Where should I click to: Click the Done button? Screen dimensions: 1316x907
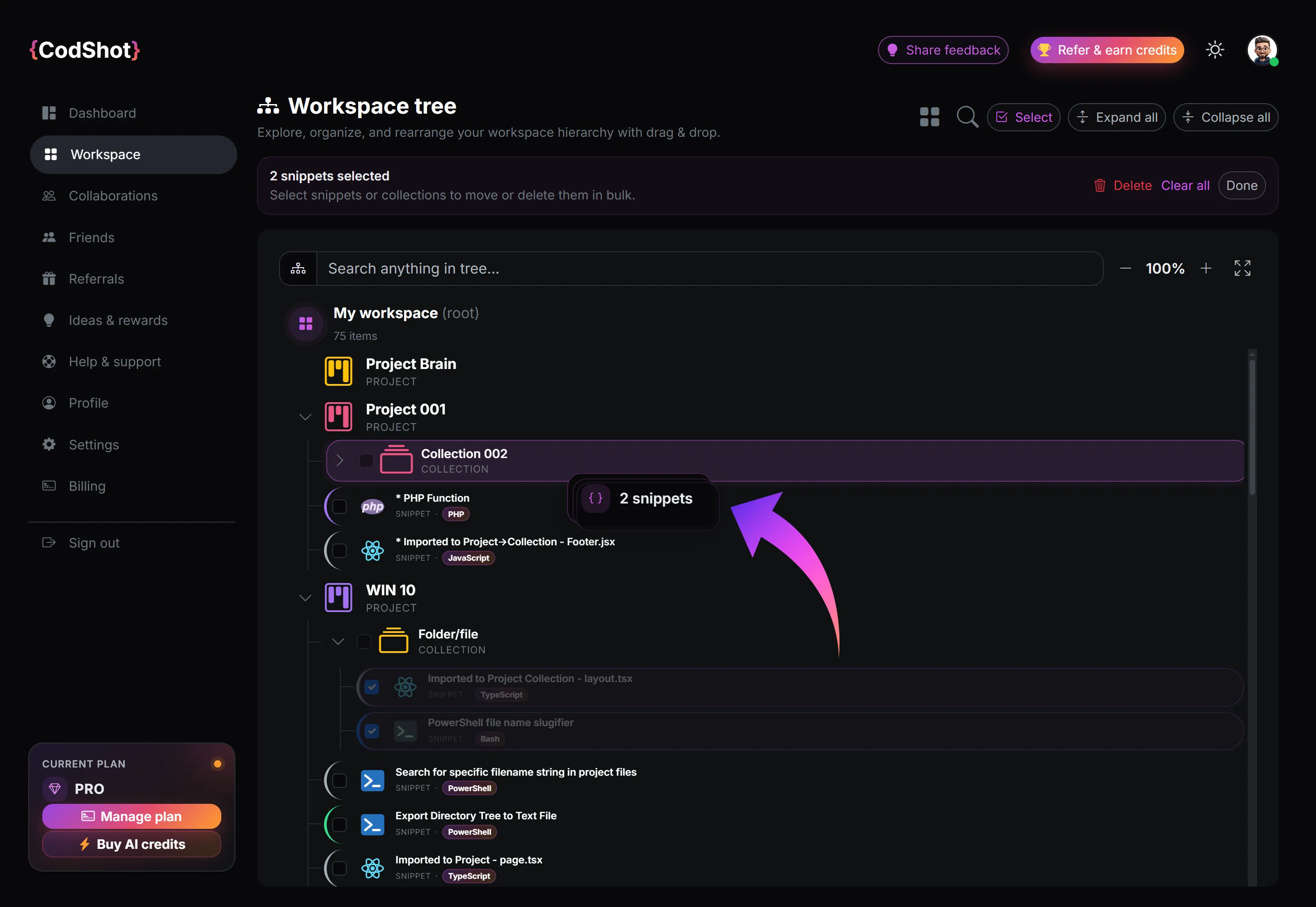point(1241,185)
